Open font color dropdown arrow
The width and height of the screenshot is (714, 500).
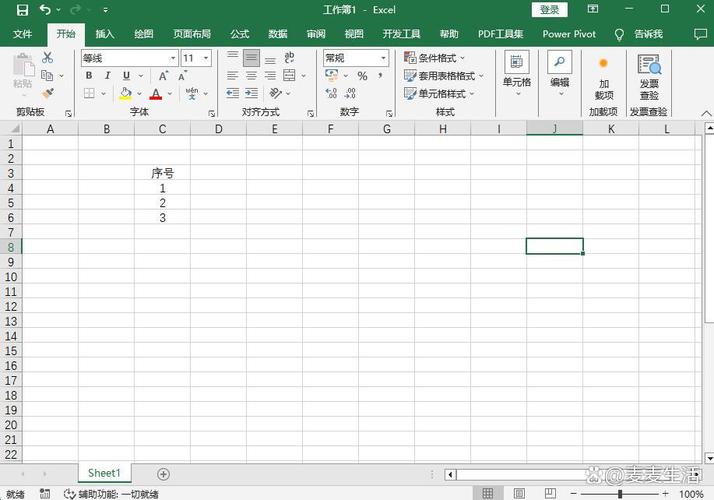(x=170, y=94)
